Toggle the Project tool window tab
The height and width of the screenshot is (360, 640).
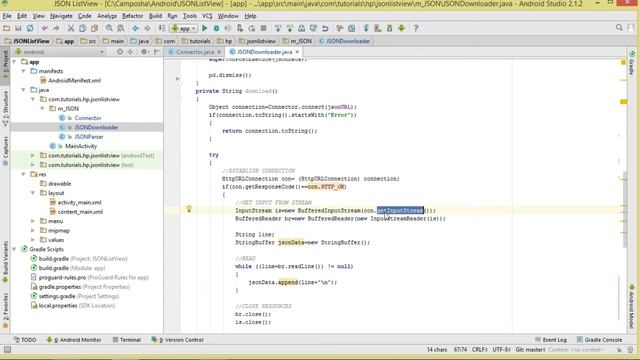(5, 64)
